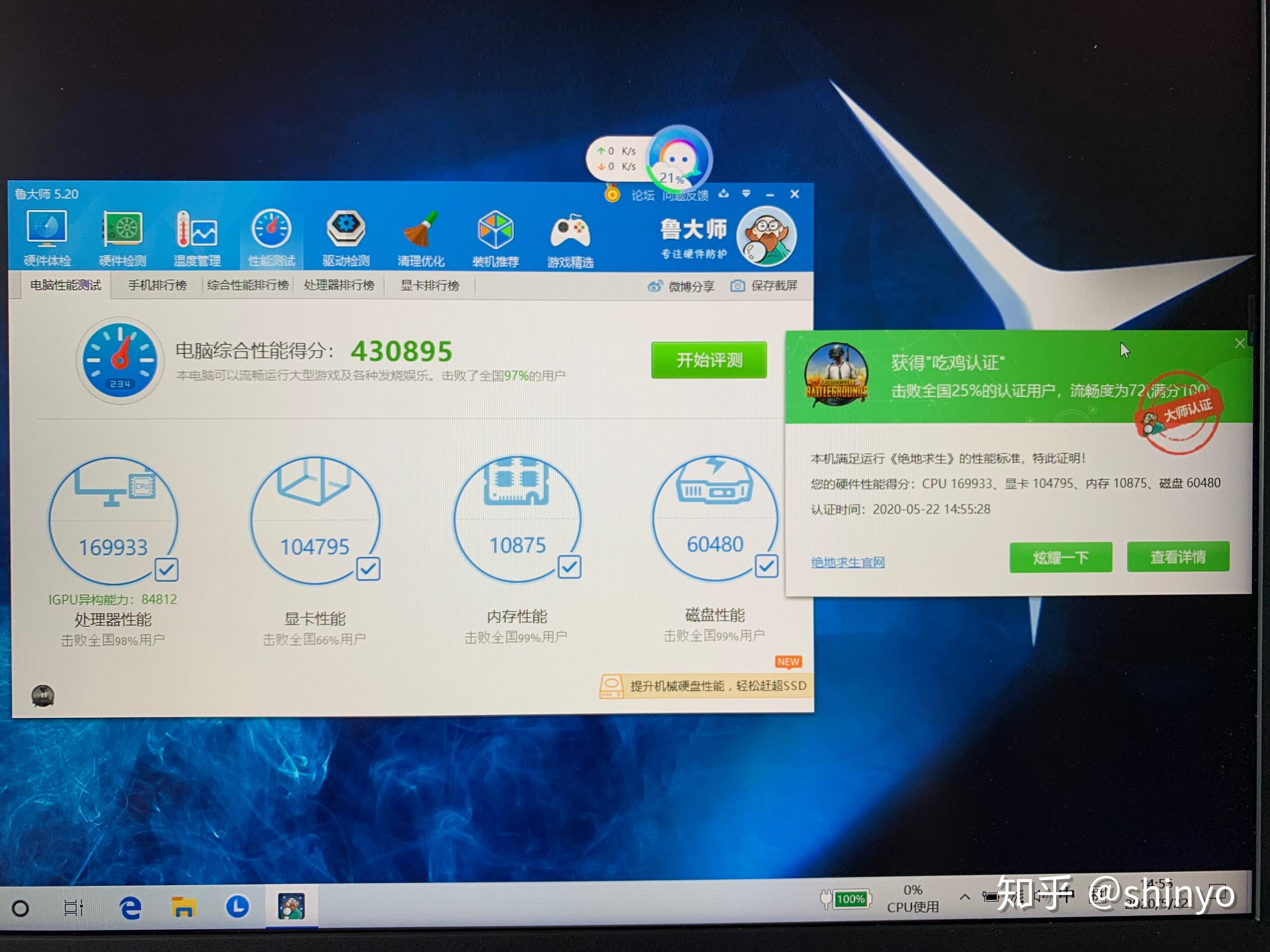Open 游戏精选 featured games
Image resolution: width=1270 pixels, height=952 pixels.
(x=570, y=240)
